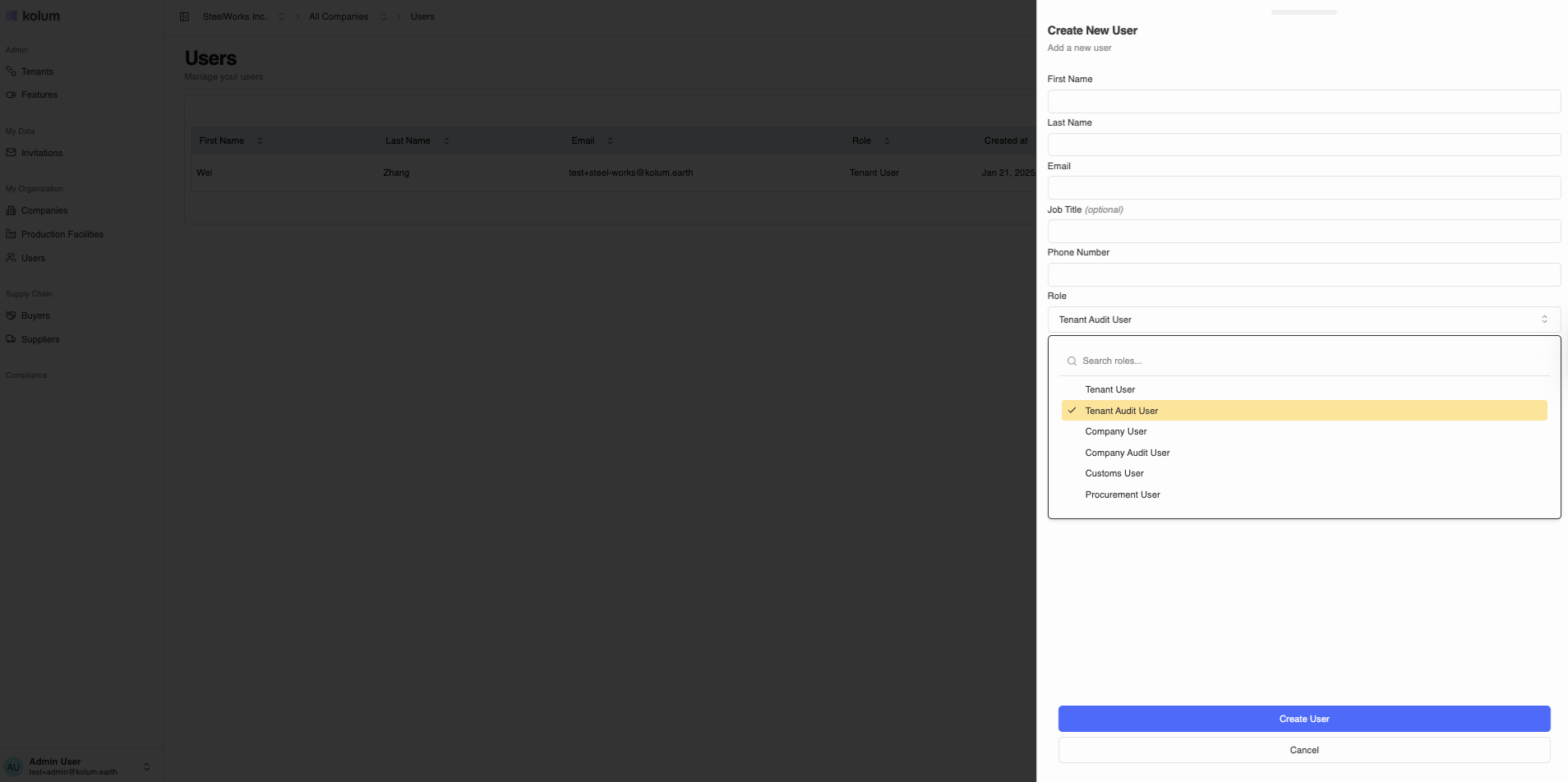The image size is (1568, 782).
Task: Pick the Procurement User role
Action: (1122, 494)
